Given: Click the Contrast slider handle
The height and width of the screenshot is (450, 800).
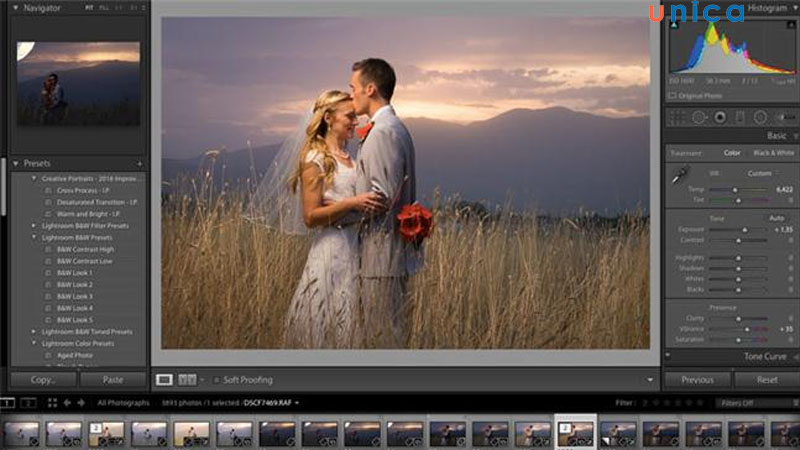Looking at the screenshot, I should (738, 240).
